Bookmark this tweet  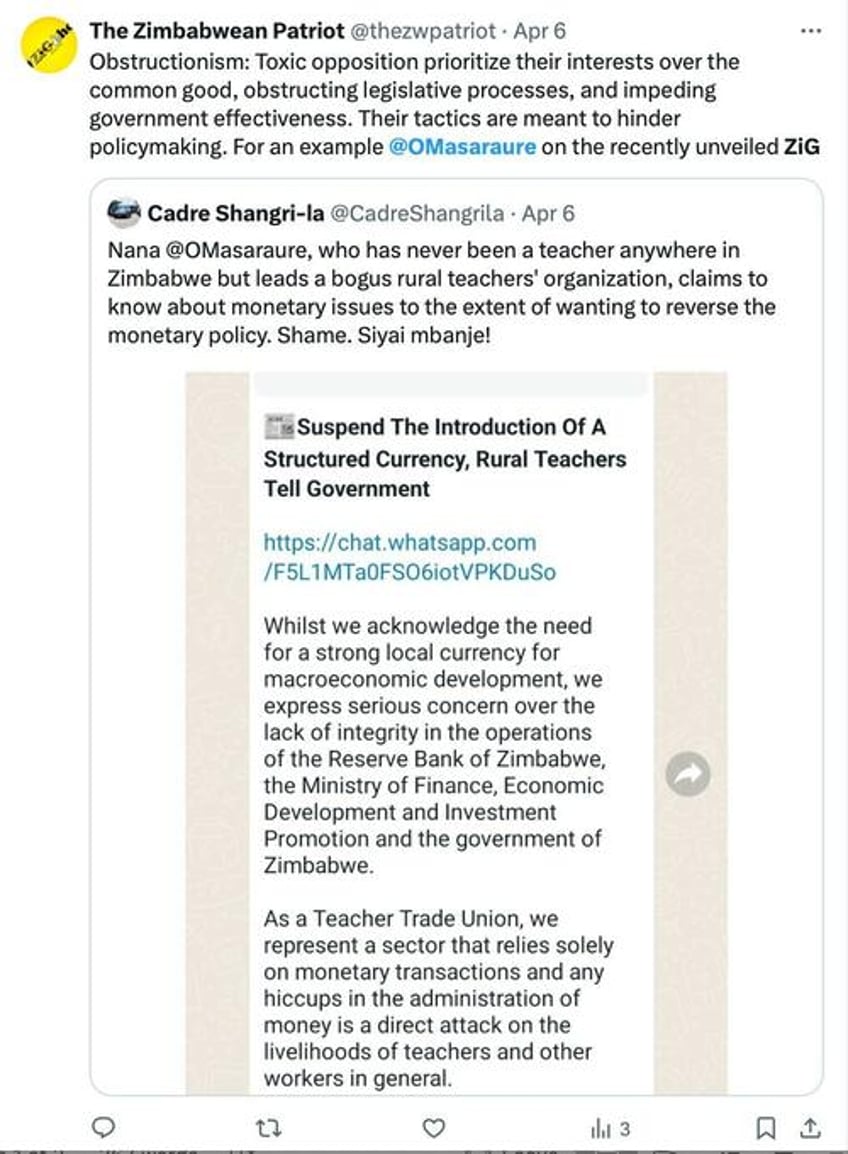click(766, 1128)
